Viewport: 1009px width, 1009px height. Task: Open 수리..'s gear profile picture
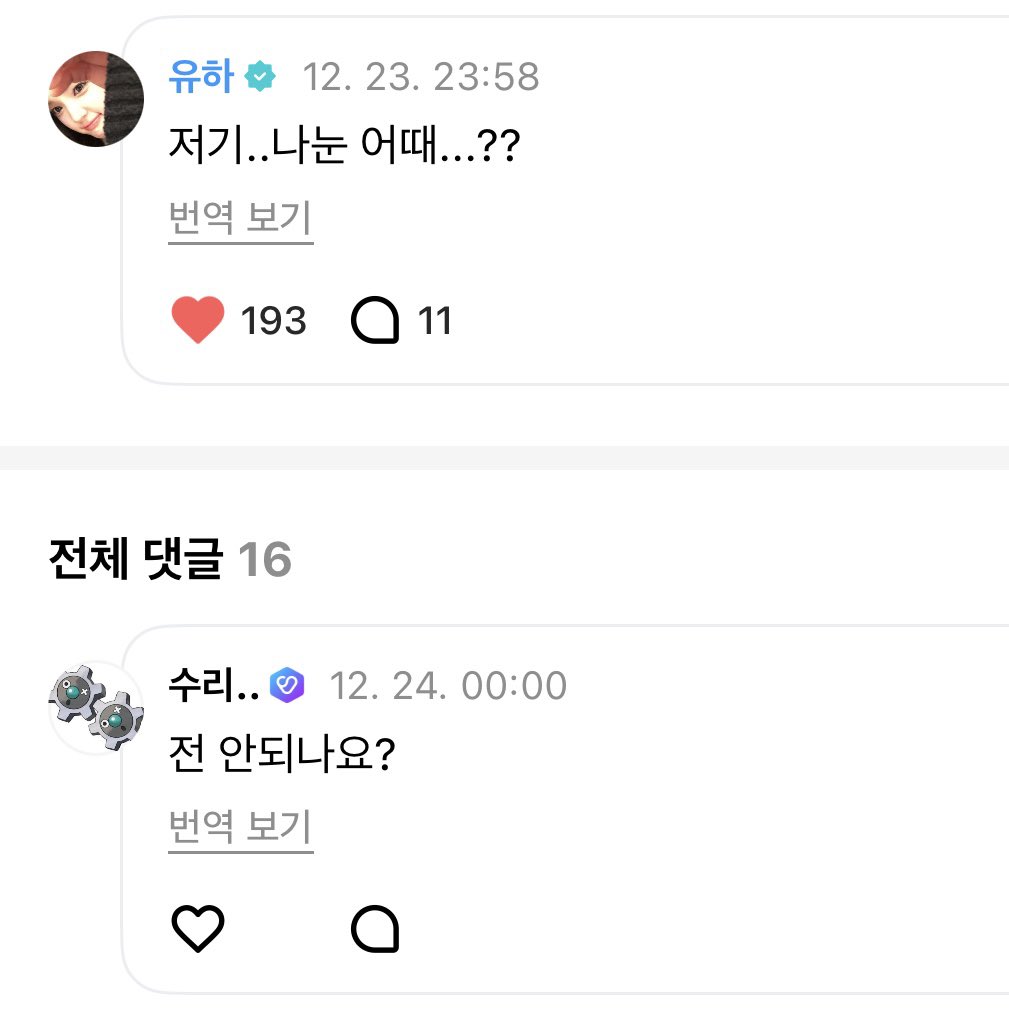pos(96,707)
